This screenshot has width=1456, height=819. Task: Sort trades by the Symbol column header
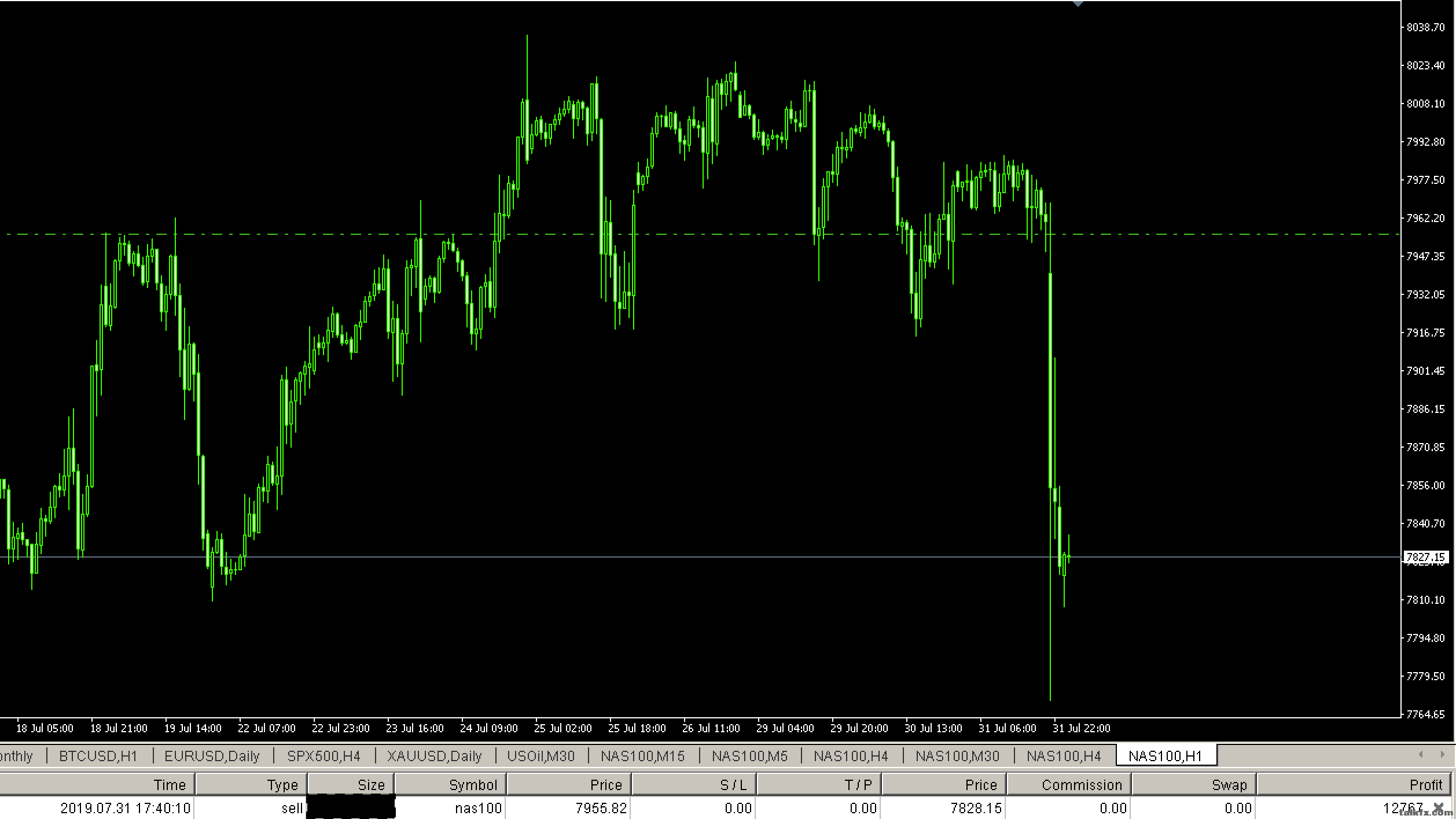(450, 785)
